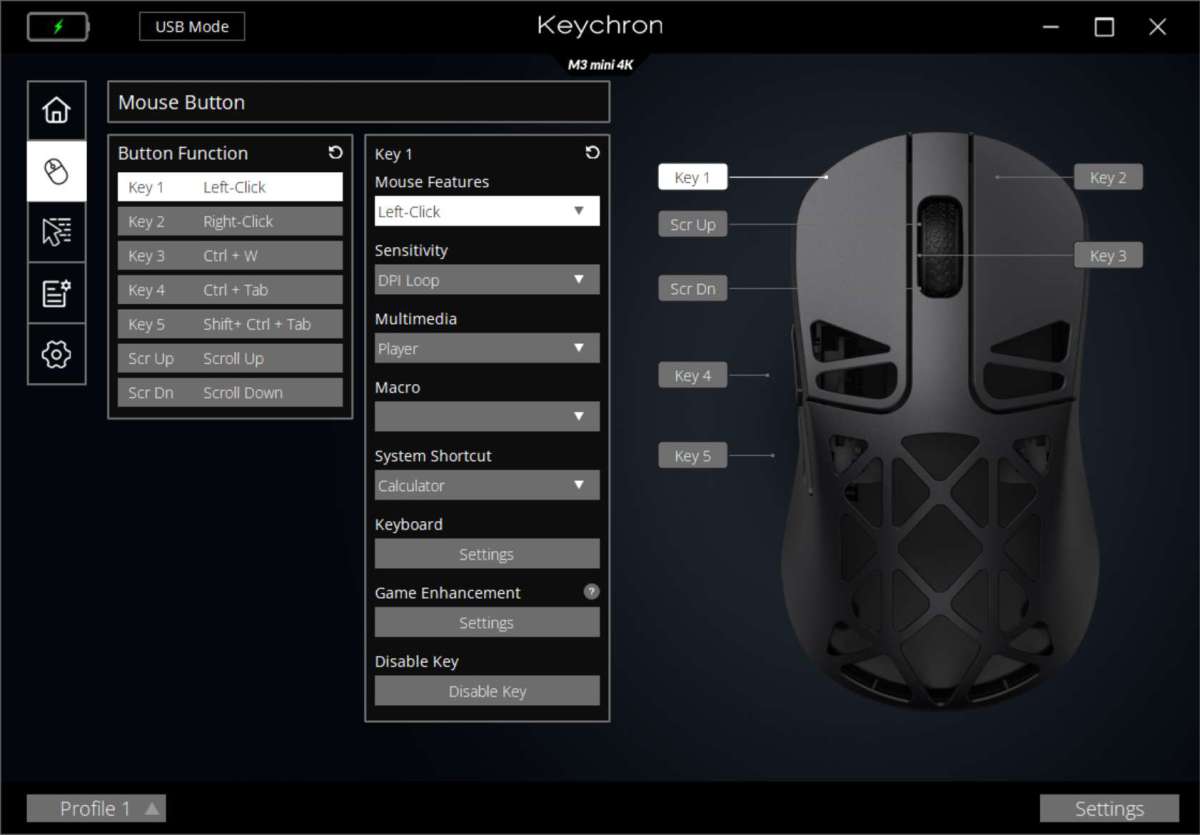The width and height of the screenshot is (1200, 835).
Task: Click the USB Mode button
Action: click(x=192, y=27)
